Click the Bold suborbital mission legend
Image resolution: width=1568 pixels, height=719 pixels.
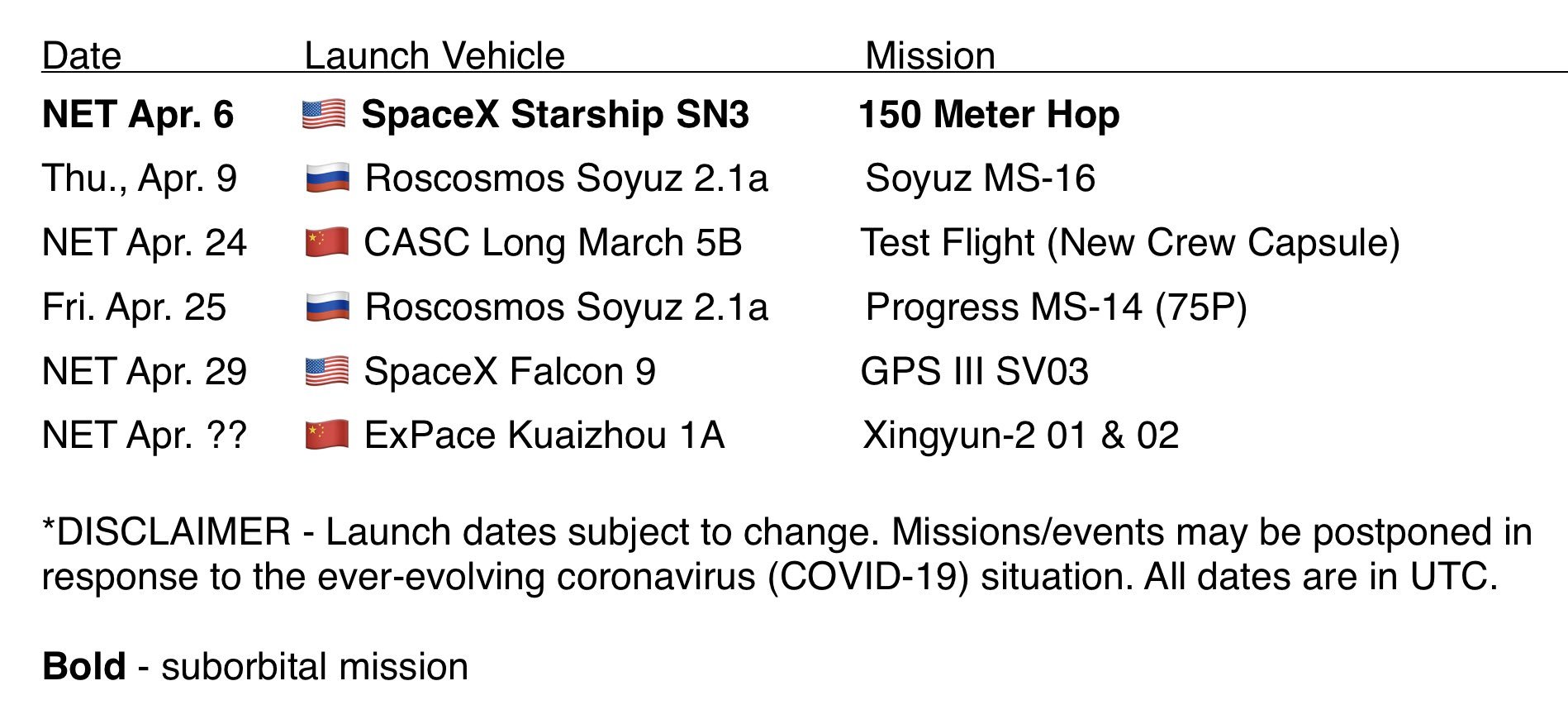click(255, 667)
